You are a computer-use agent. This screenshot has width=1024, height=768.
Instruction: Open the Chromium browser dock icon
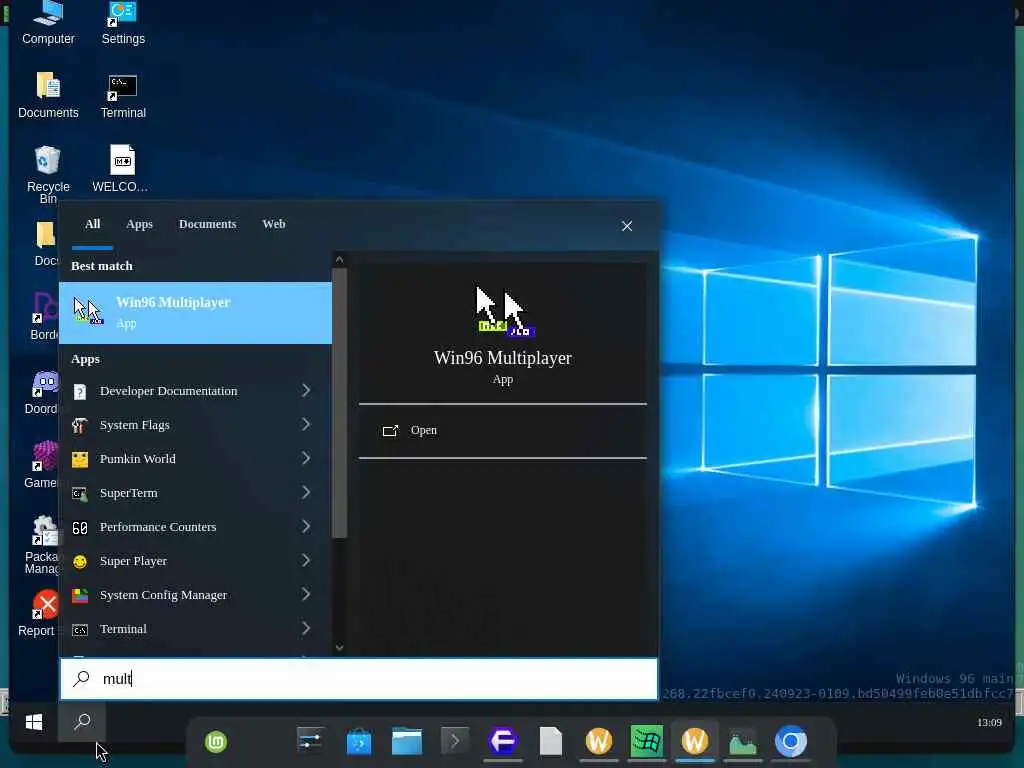pyautogui.click(x=791, y=741)
